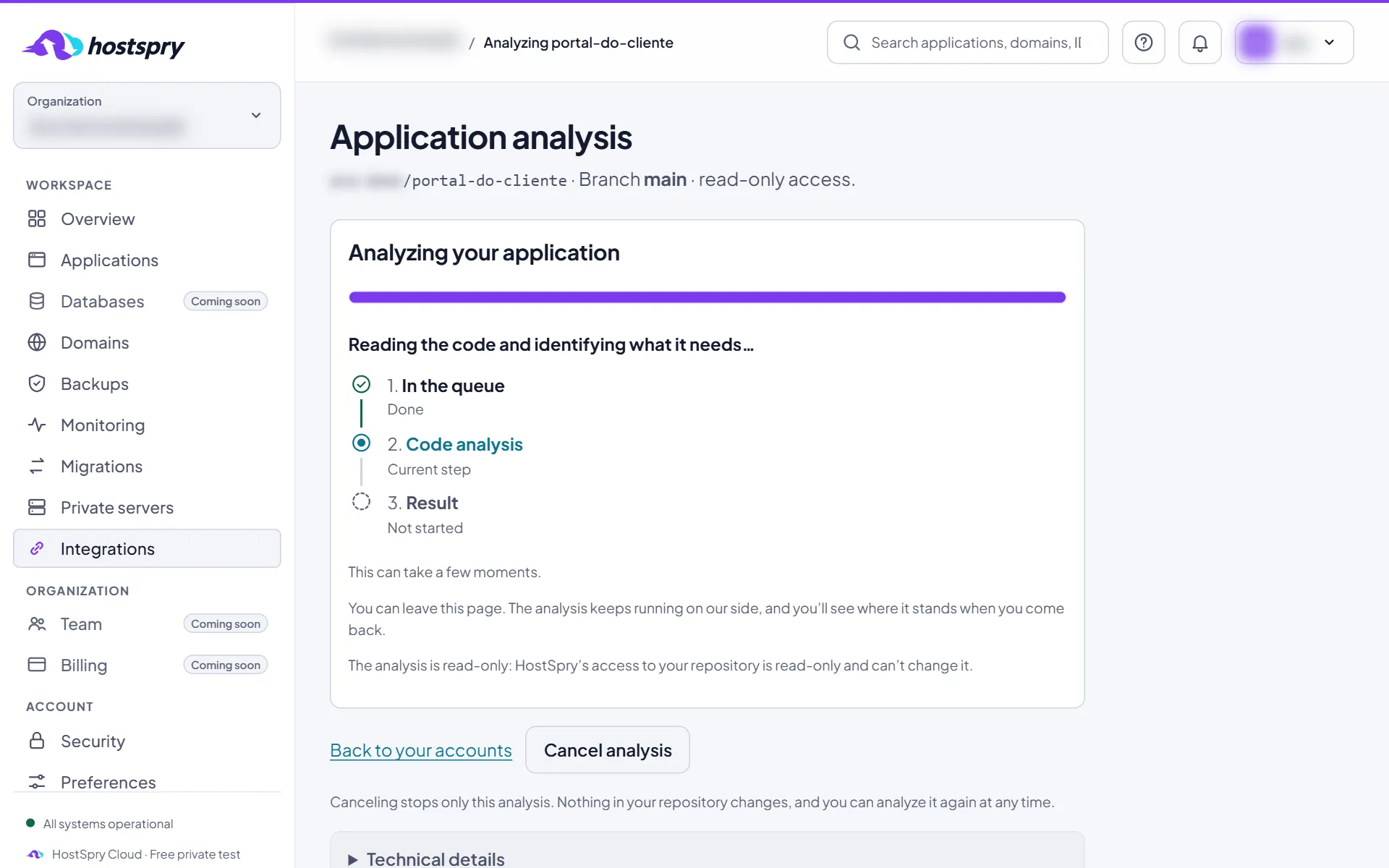This screenshot has width=1389, height=868.
Task: Click the Private servers icon
Action: (x=37, y=507)
